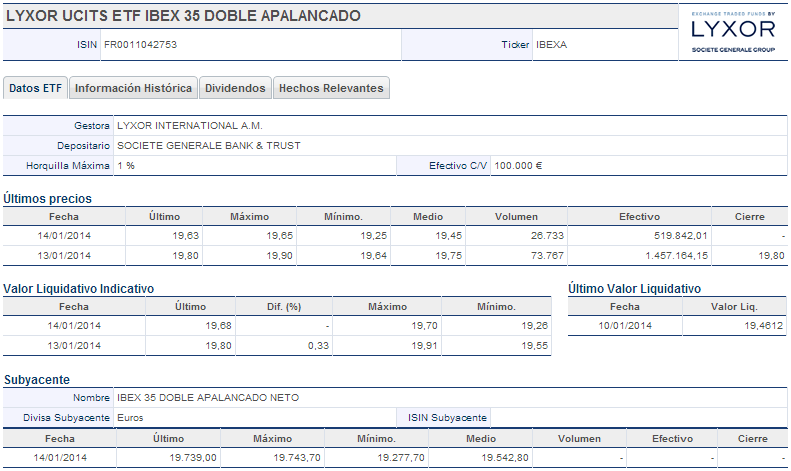This screenshot has height=471, width=791.
Task: Switch to Información Histórica tab
Action: point(133,88)
